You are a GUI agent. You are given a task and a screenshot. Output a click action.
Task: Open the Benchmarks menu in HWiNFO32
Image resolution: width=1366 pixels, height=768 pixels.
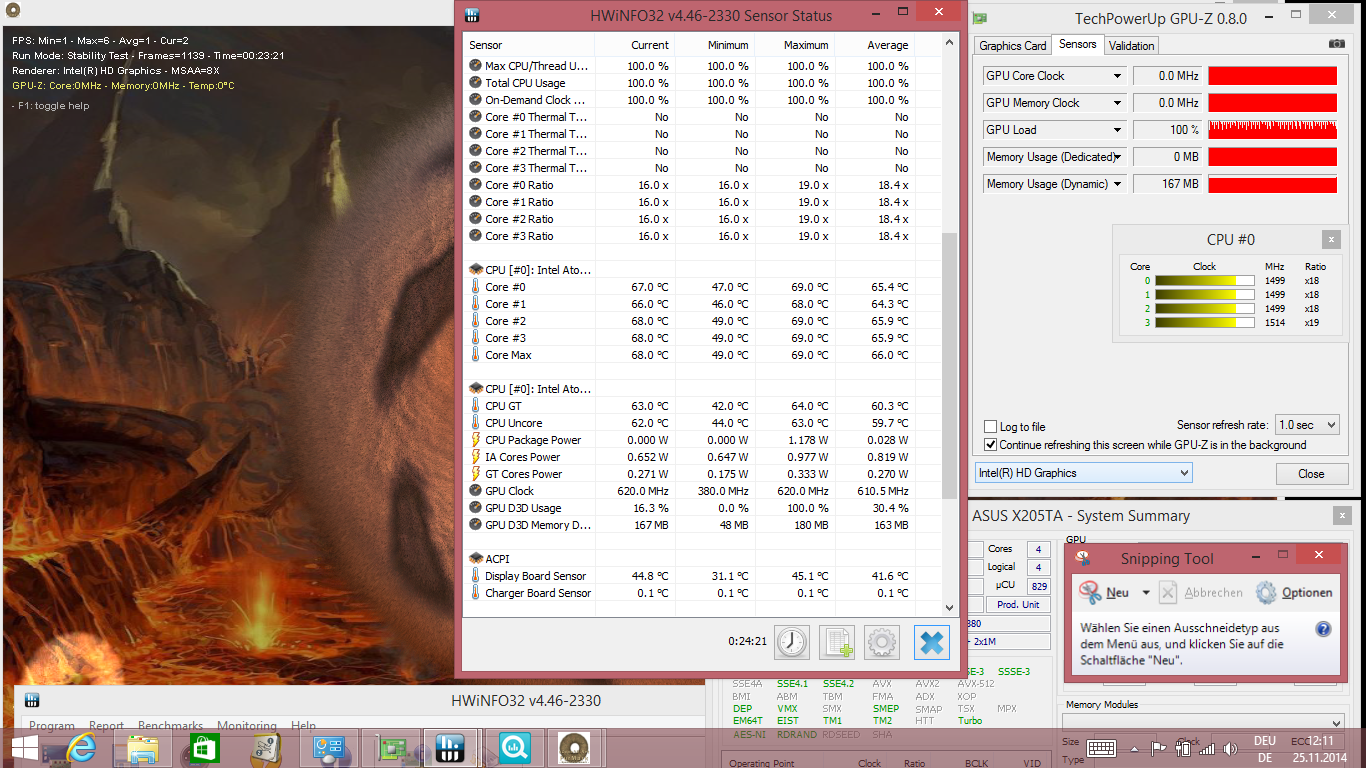(x=171, y=726)
